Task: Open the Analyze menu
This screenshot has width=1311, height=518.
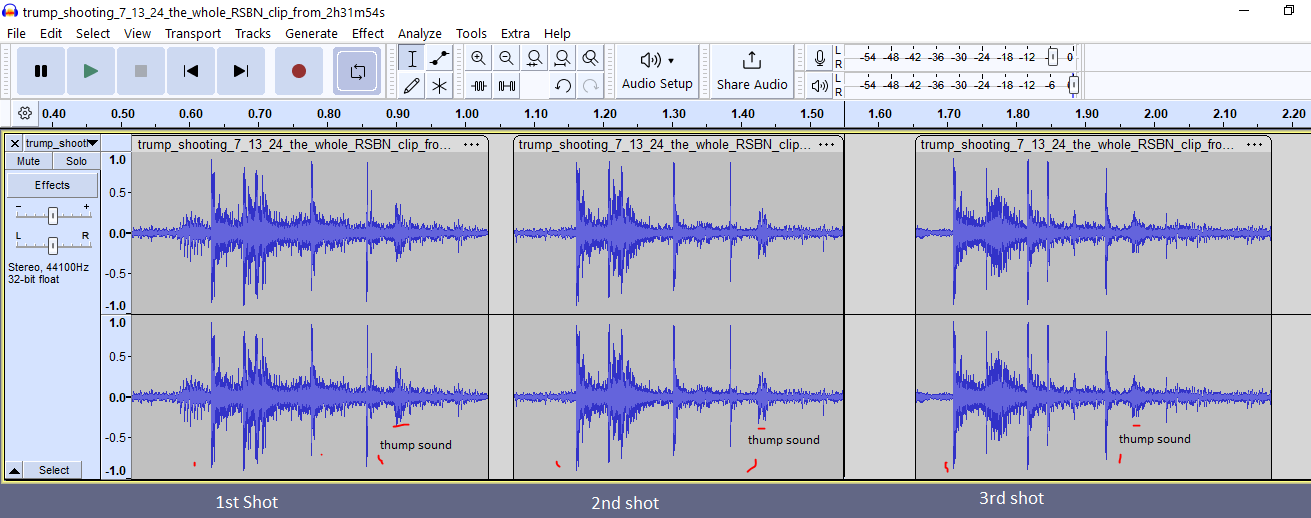Action: pyautogui.click(x=420, y=33)
